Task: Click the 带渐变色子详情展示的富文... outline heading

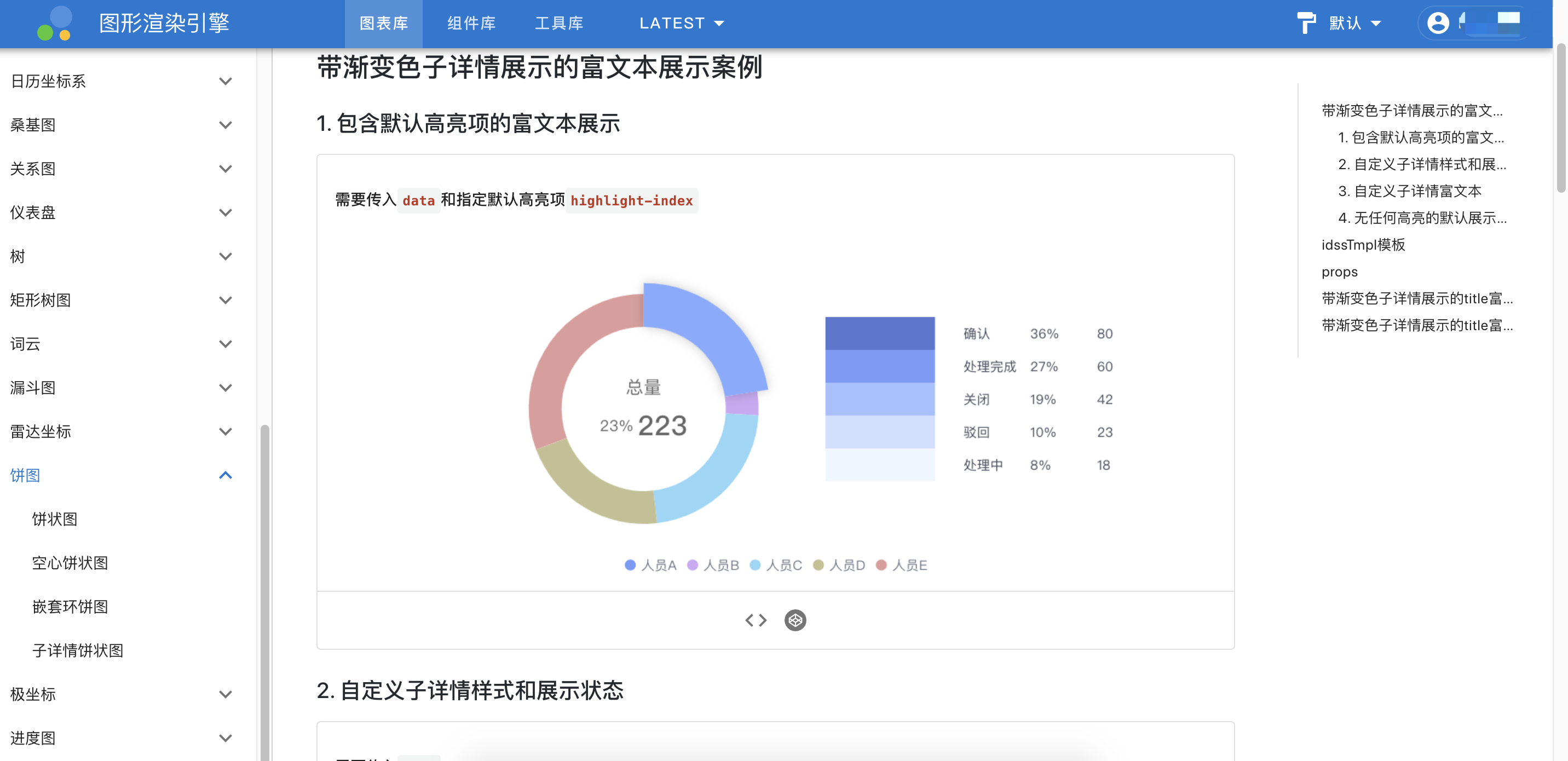Action: point(1411,111)
